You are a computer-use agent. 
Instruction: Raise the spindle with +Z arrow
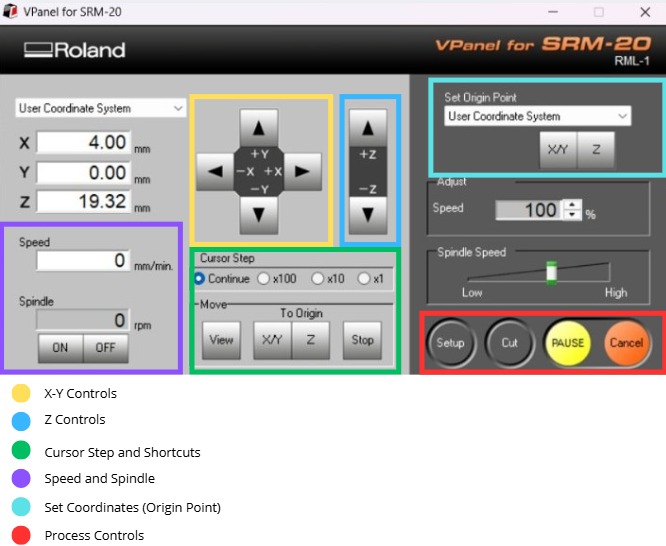coord(368,127)
